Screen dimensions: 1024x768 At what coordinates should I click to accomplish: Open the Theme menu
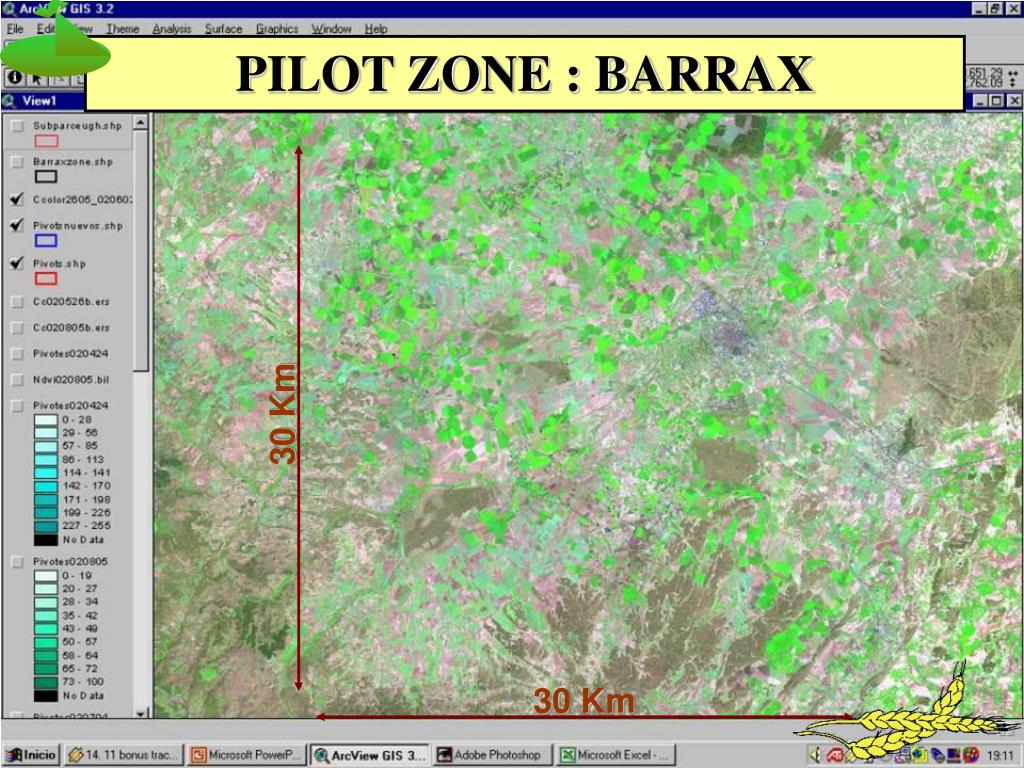pyautogui.click(x=123, y=29)
